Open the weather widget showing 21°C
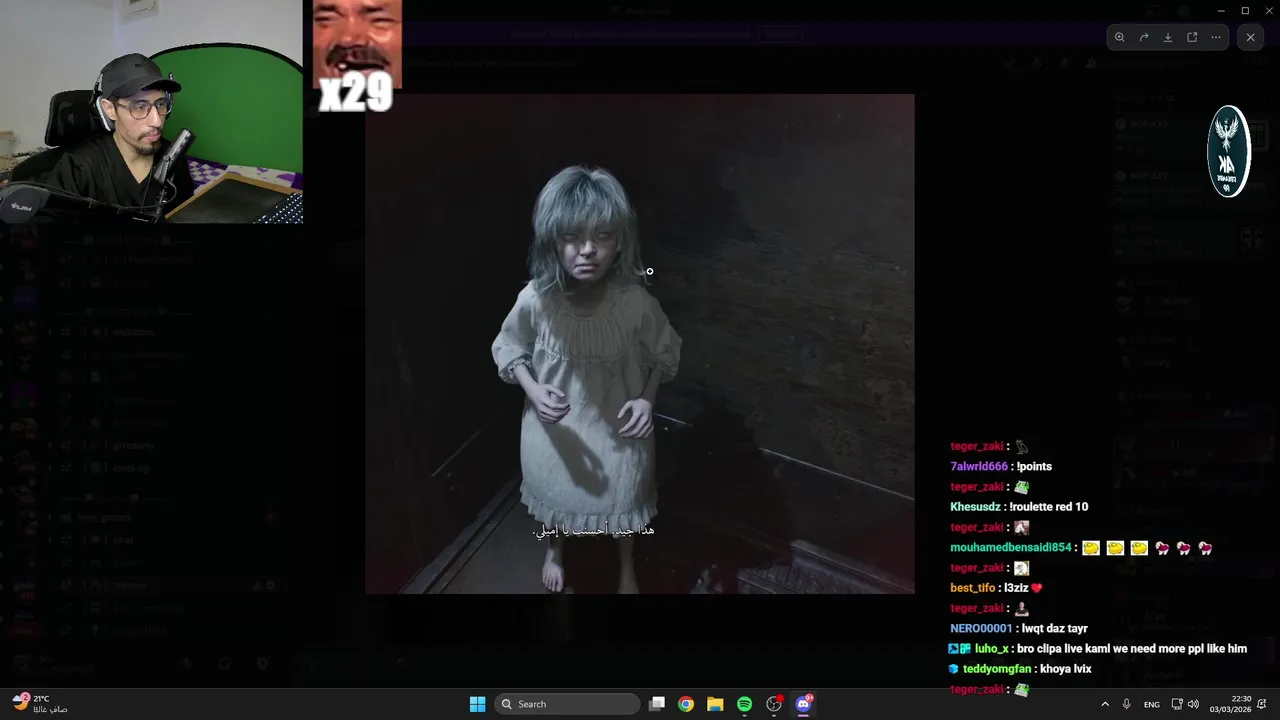This screenshot has width=1280, height=720. (x=40, y=704)
